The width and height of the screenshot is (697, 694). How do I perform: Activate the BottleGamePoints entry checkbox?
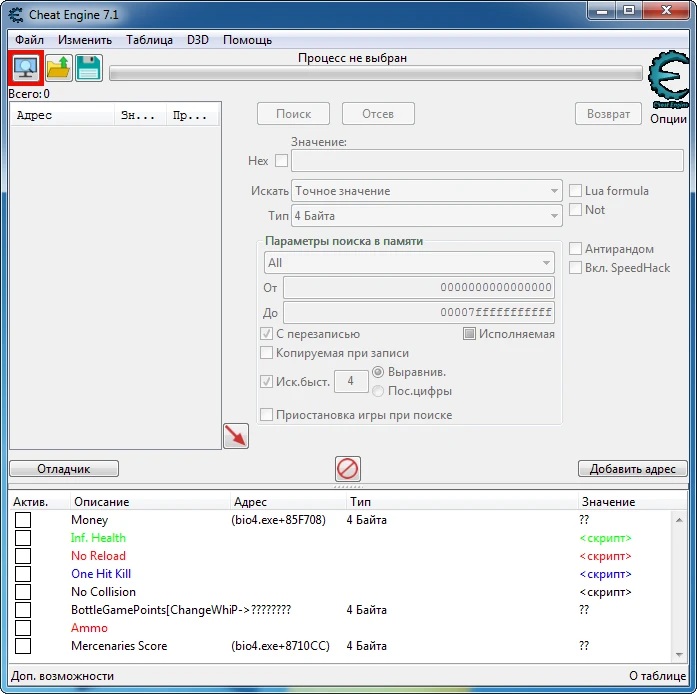tap(23, 610)
